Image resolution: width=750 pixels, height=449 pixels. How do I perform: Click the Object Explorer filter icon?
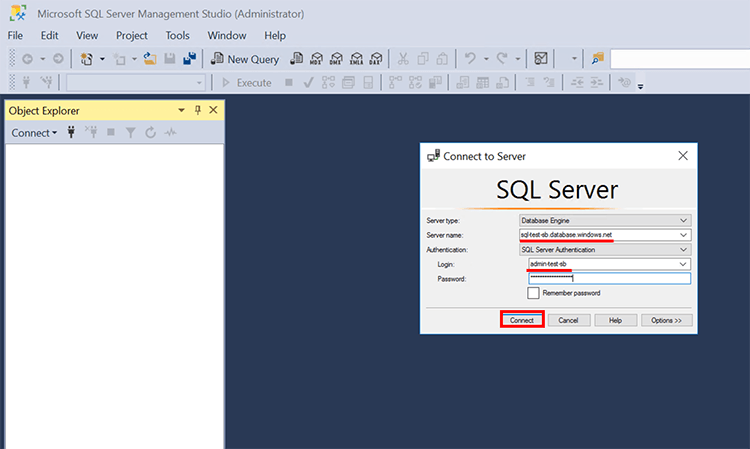tap(130, 132)
